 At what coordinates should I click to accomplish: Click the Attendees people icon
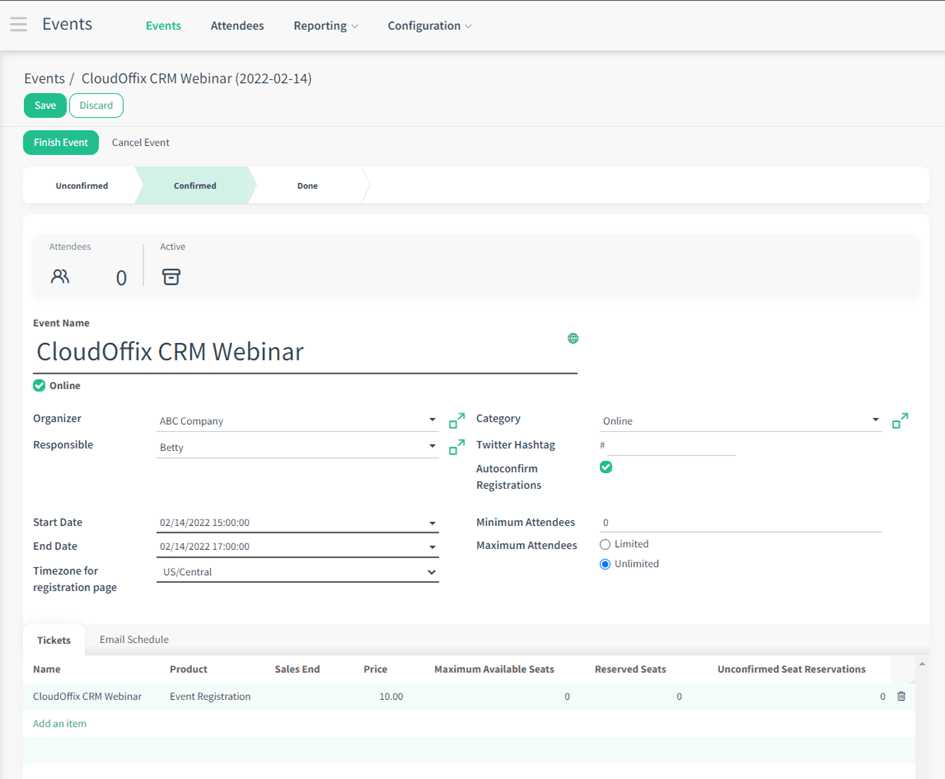(x=60, y=277)
